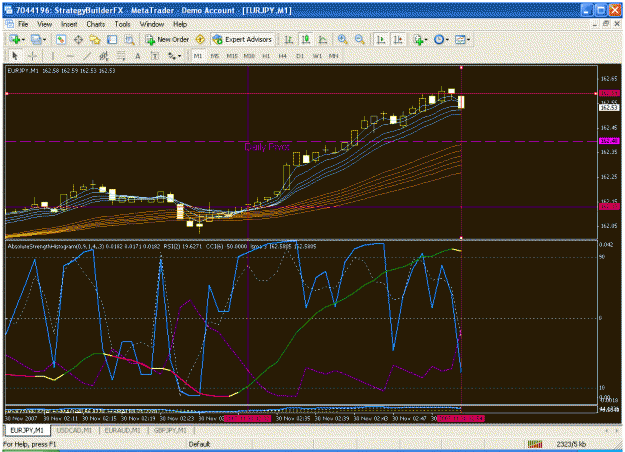Screen dimensions: 625x452
Task: Select the MN timeframe button
Action: (334, 56)
